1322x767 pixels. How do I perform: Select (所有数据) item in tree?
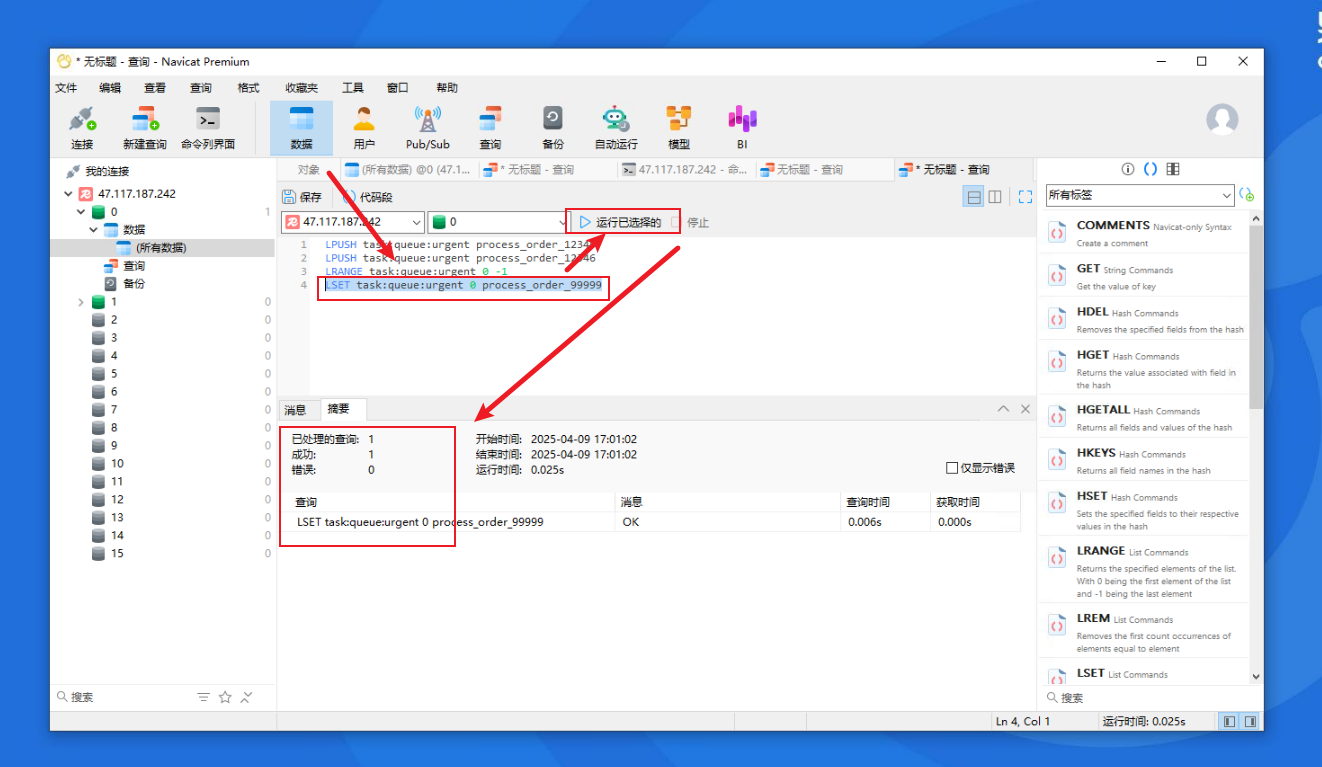click(x=161, y=248)
